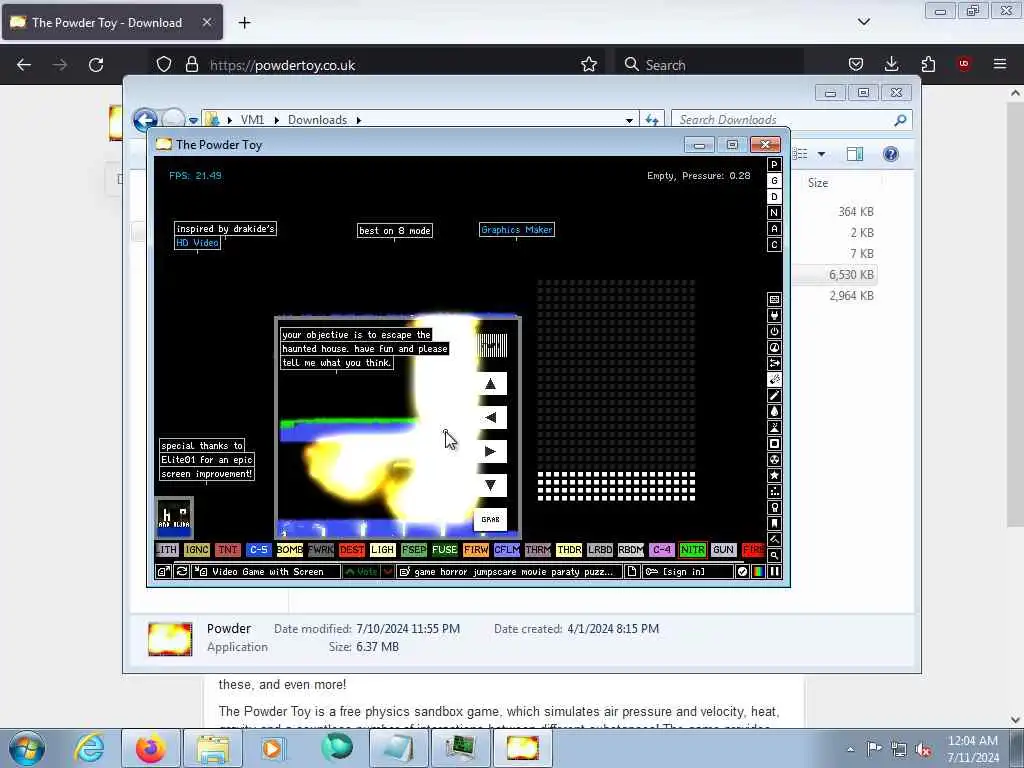Click the game's right arrow button
The height and width of the screenshot is (768, 1024).
pos(490,451)
